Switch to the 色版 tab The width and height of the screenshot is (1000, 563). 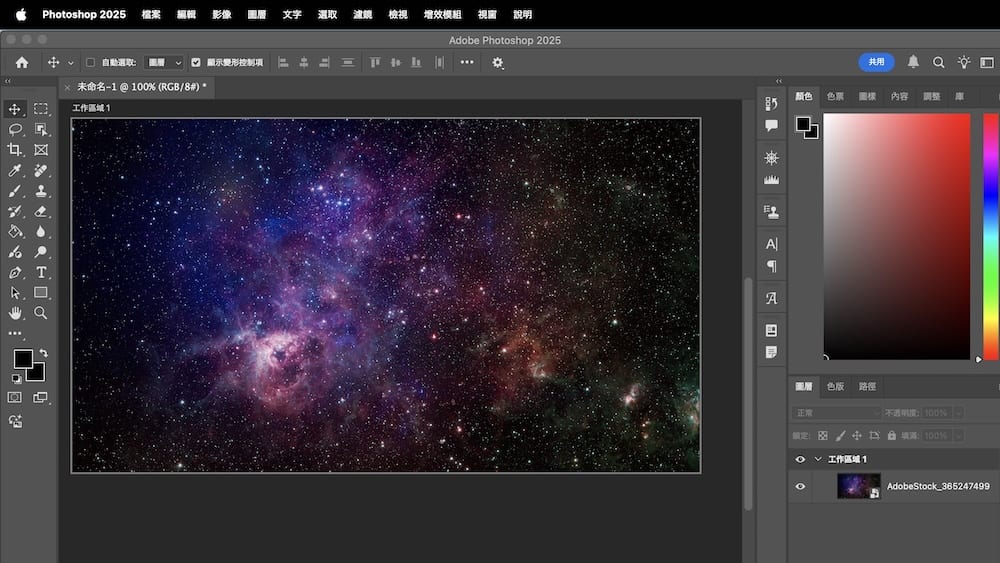tap(834, 386)
